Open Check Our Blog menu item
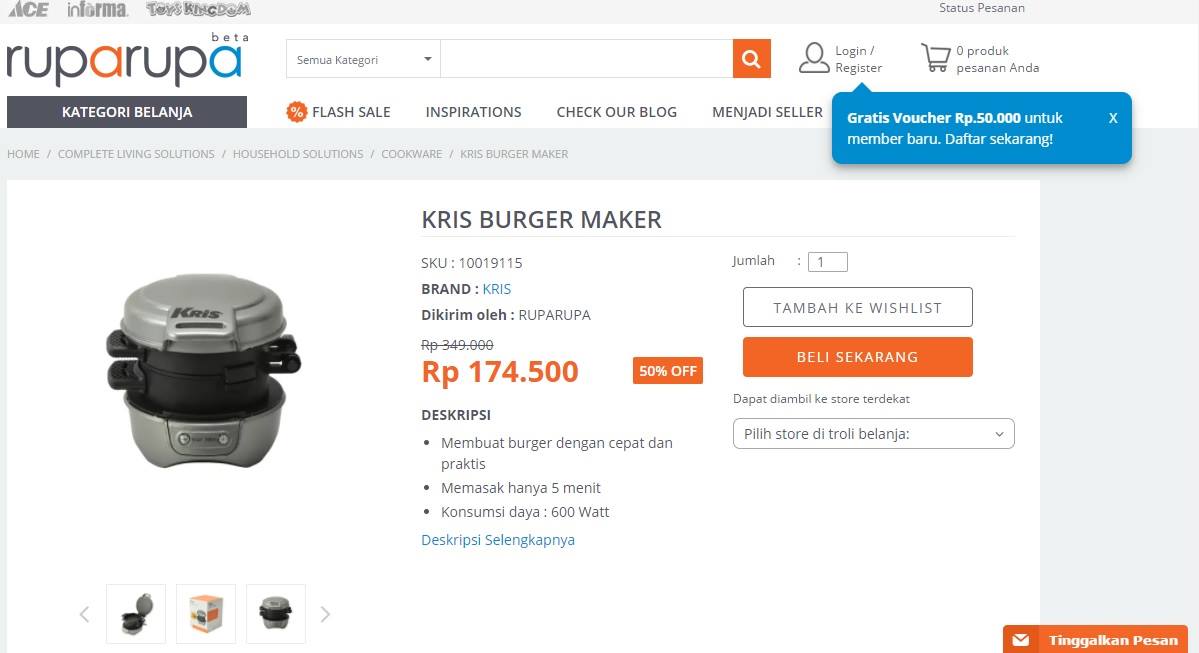 click(616, 112)
